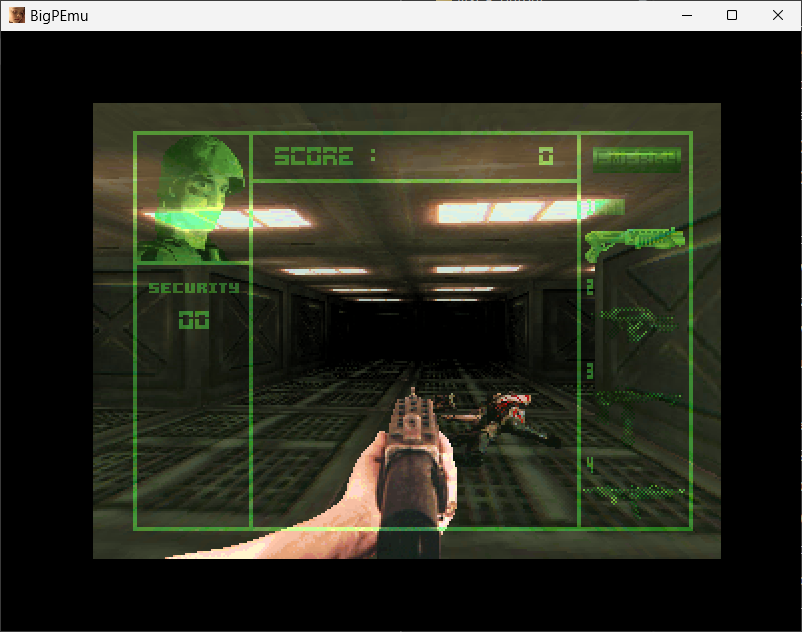The image size is (802, 632).
Task: Click the BigPEmu window title text
Action: 59,16
